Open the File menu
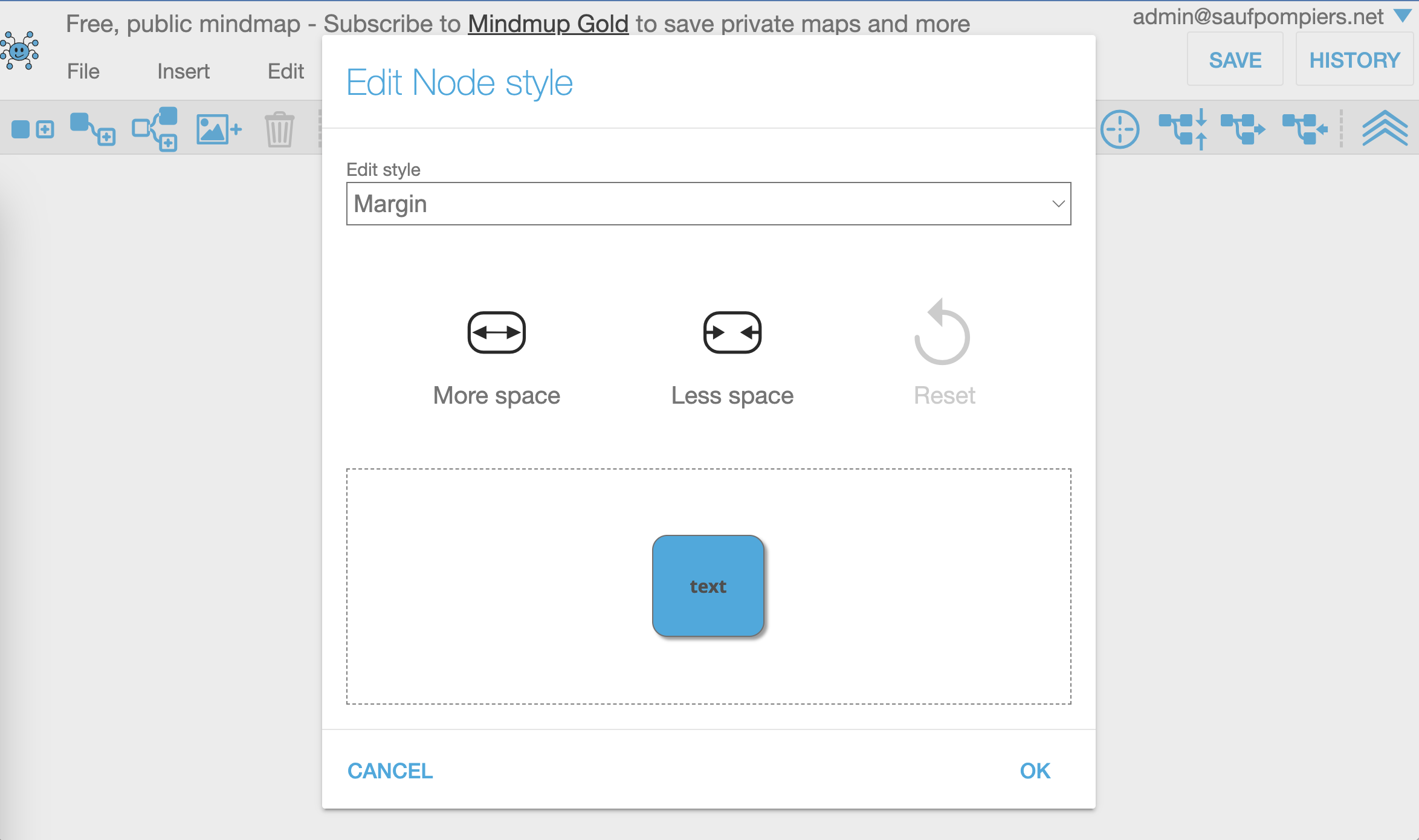 click(83, 71)
